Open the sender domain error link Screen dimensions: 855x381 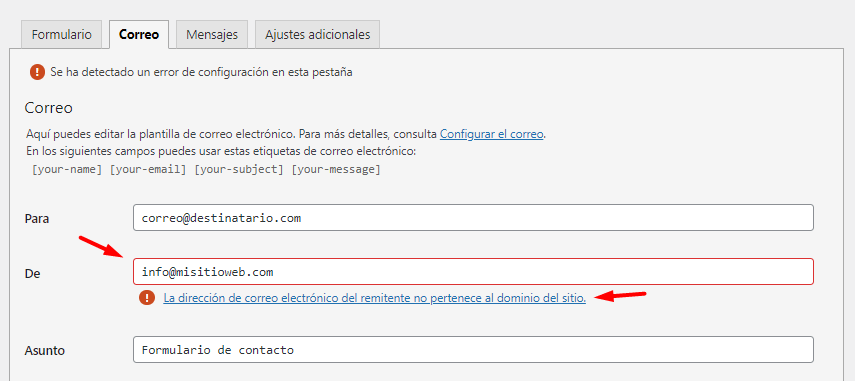375,298
